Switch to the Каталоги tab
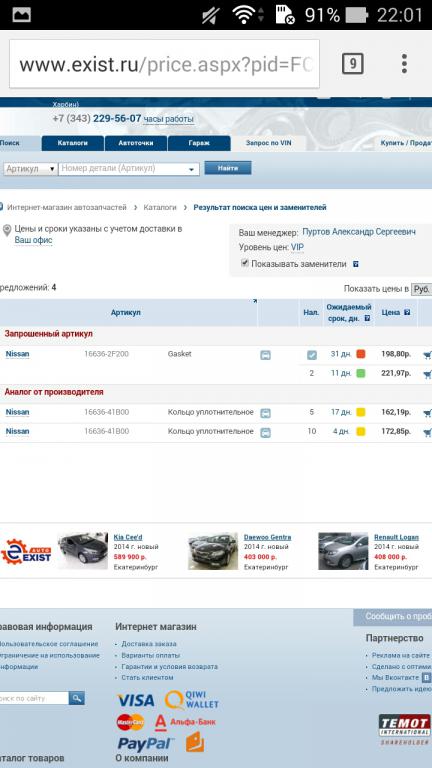 [72, 143]
